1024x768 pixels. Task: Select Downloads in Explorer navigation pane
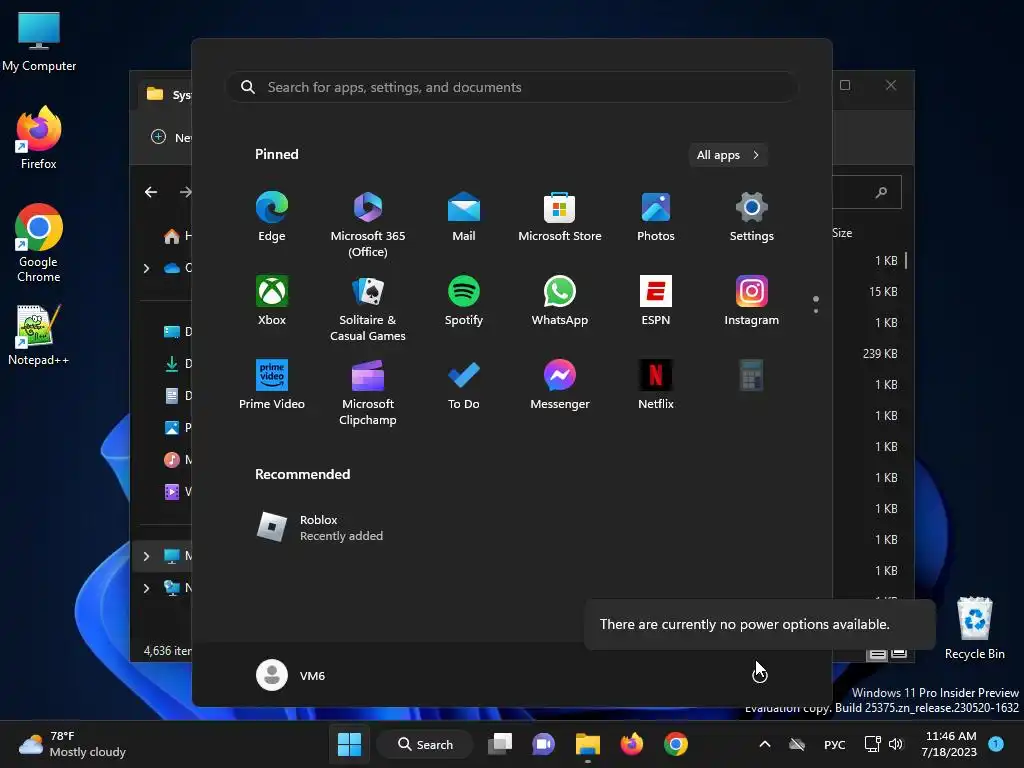pos(176,364)
